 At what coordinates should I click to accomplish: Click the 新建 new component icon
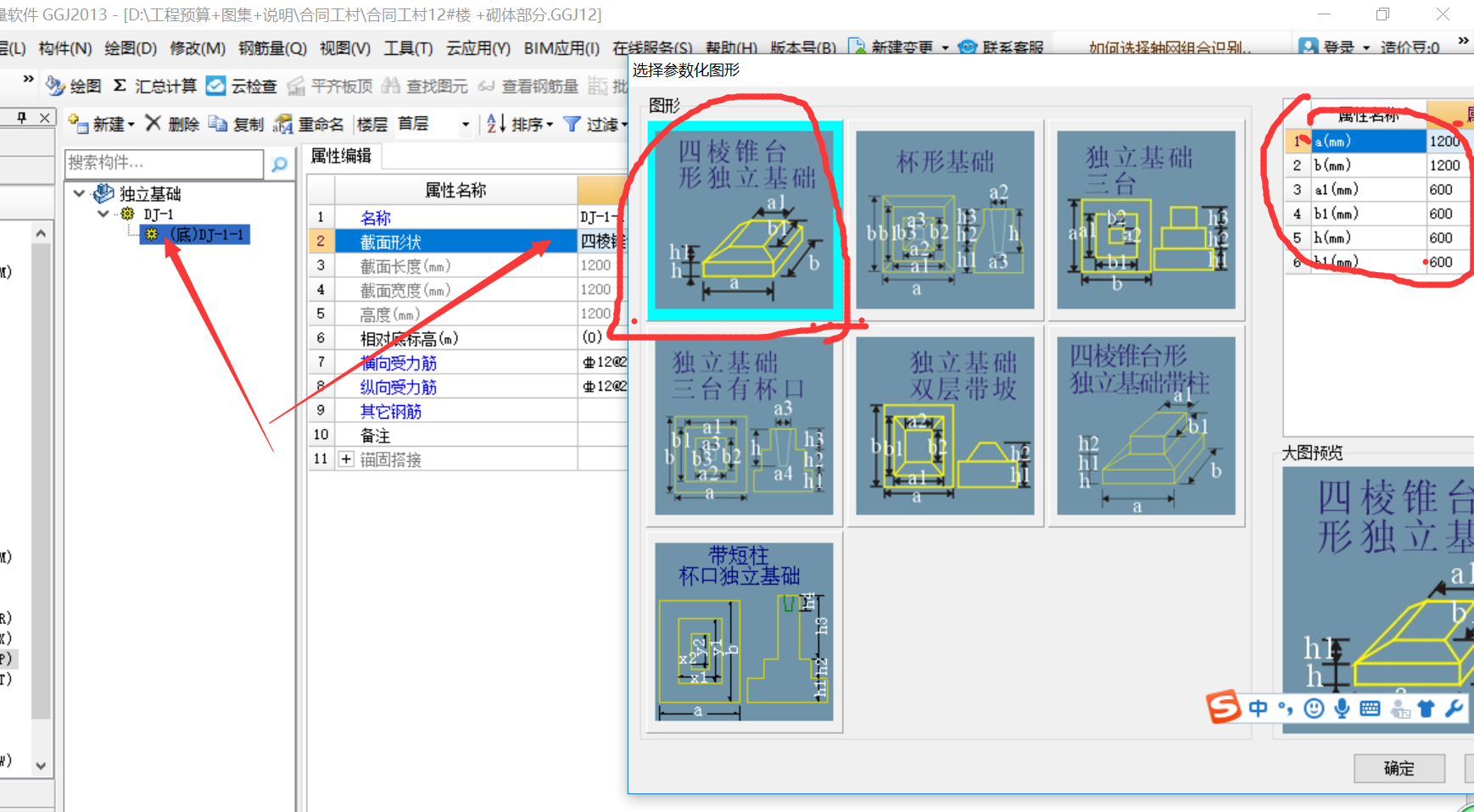tap(78, 124)
